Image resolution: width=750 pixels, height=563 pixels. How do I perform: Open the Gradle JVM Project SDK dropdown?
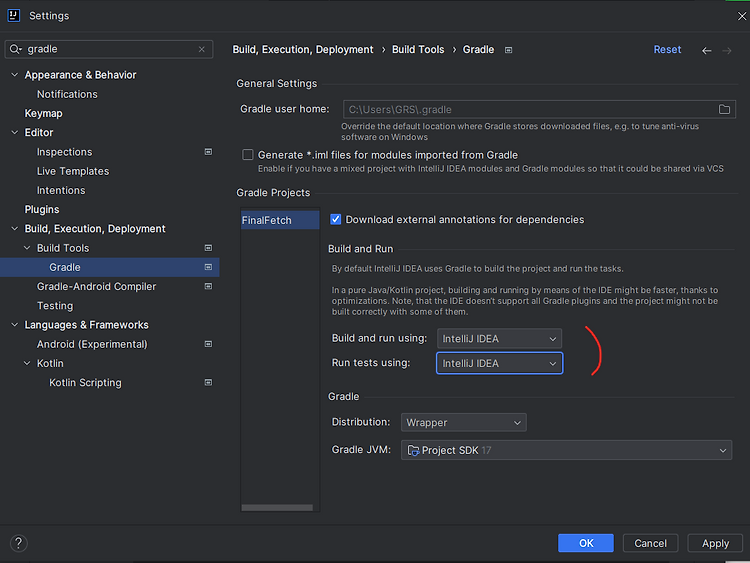click(x=566, y=450)
